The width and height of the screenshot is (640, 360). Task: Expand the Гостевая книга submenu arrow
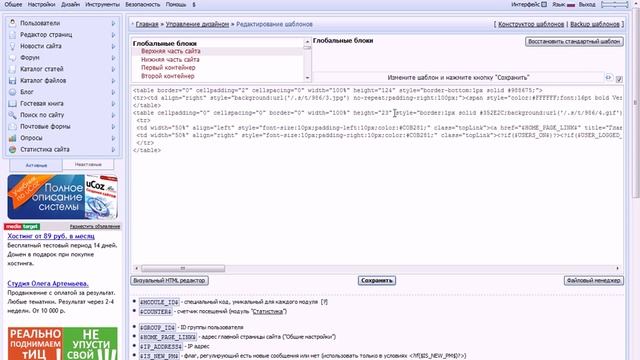[x=113, y=103]
